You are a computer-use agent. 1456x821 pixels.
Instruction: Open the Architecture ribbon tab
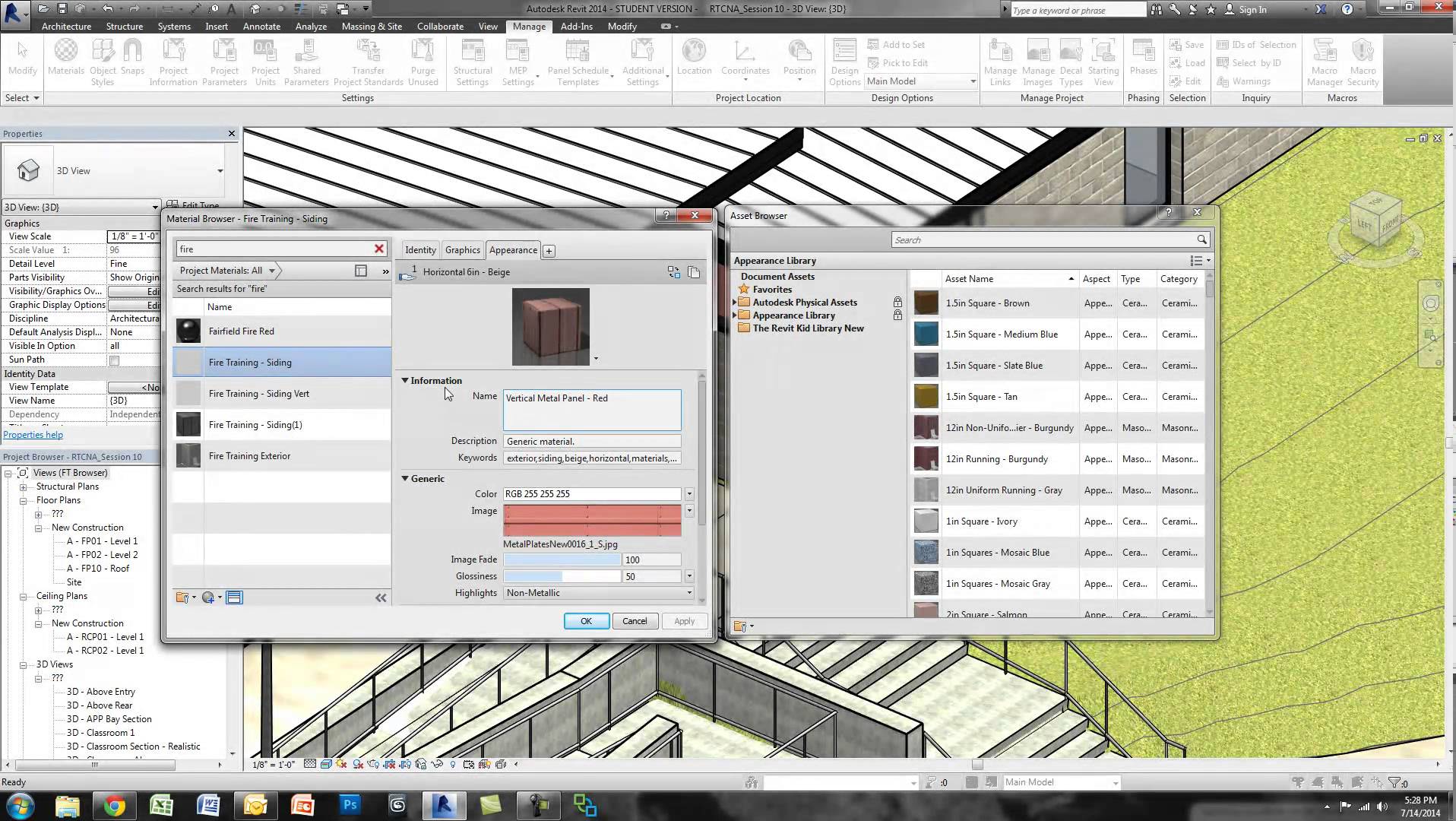(66, 27)
